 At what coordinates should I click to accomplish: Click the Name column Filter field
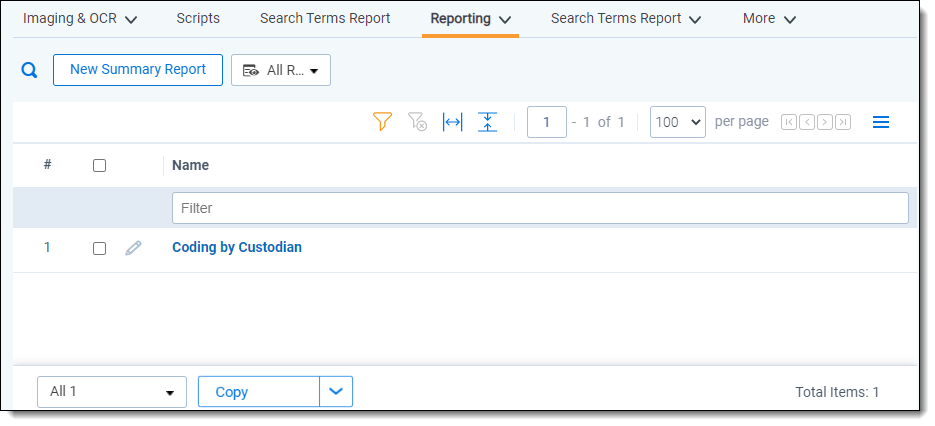coord(540,208)
